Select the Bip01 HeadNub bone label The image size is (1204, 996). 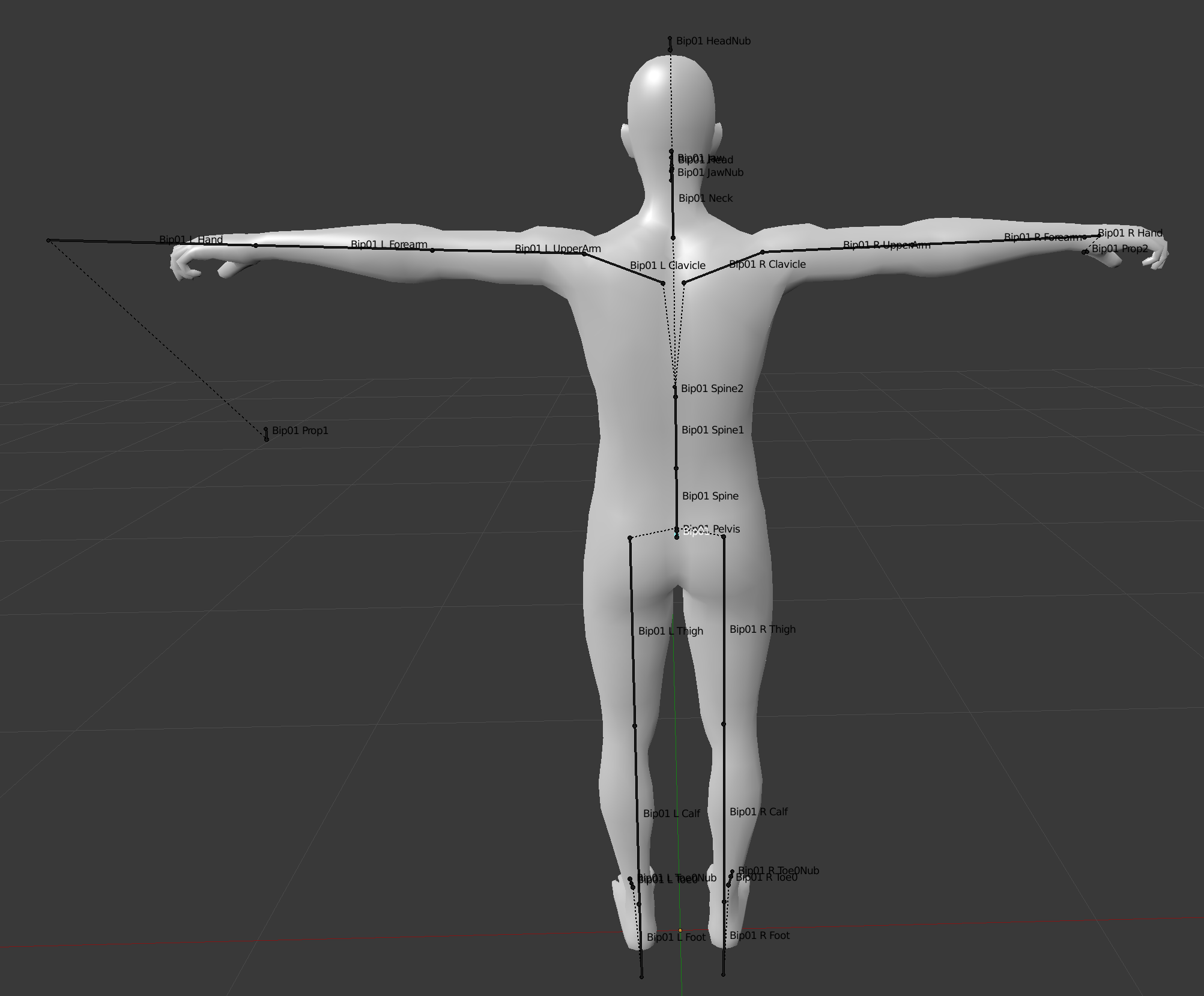tap(713, 41)
